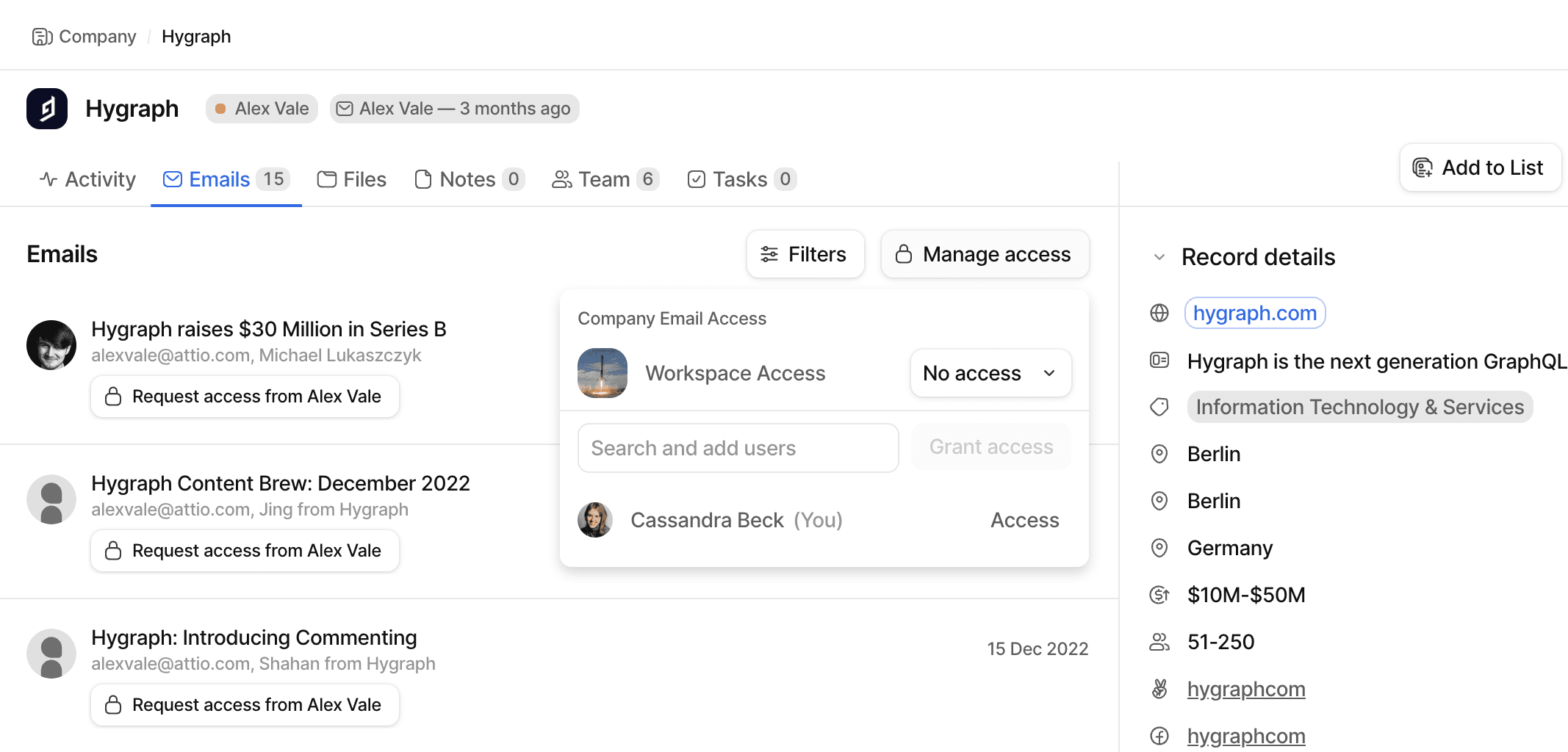Open the Tasks tab
Viewport: 1568px width, 752px height.
click(741, 179)
